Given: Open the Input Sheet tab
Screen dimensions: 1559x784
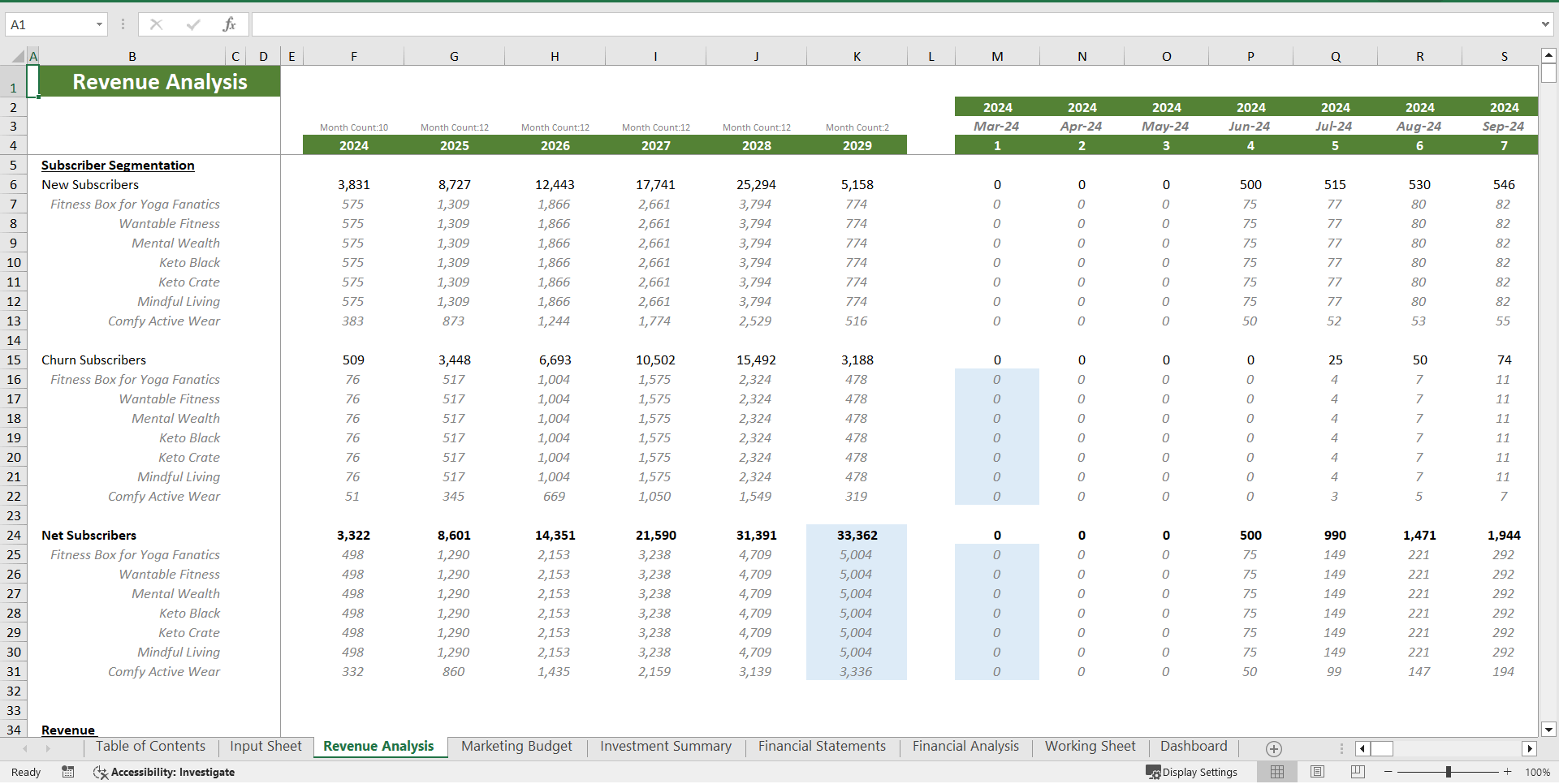Looking at the screenshot, I should pyautogui.click(x=266, y=747).
